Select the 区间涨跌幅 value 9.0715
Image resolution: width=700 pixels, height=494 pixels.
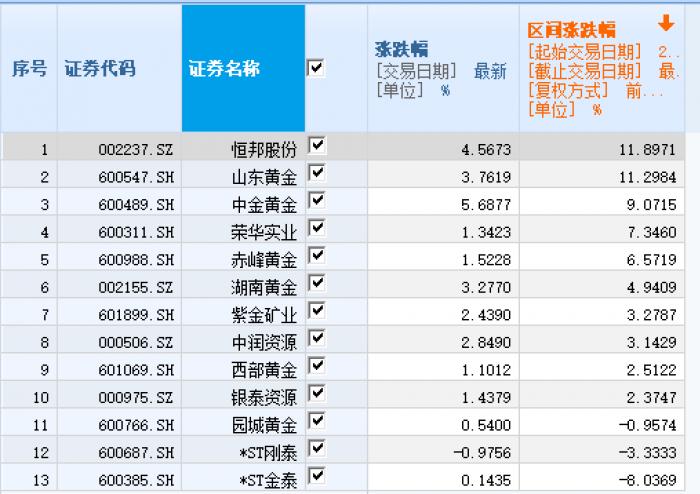coord(651,205)
